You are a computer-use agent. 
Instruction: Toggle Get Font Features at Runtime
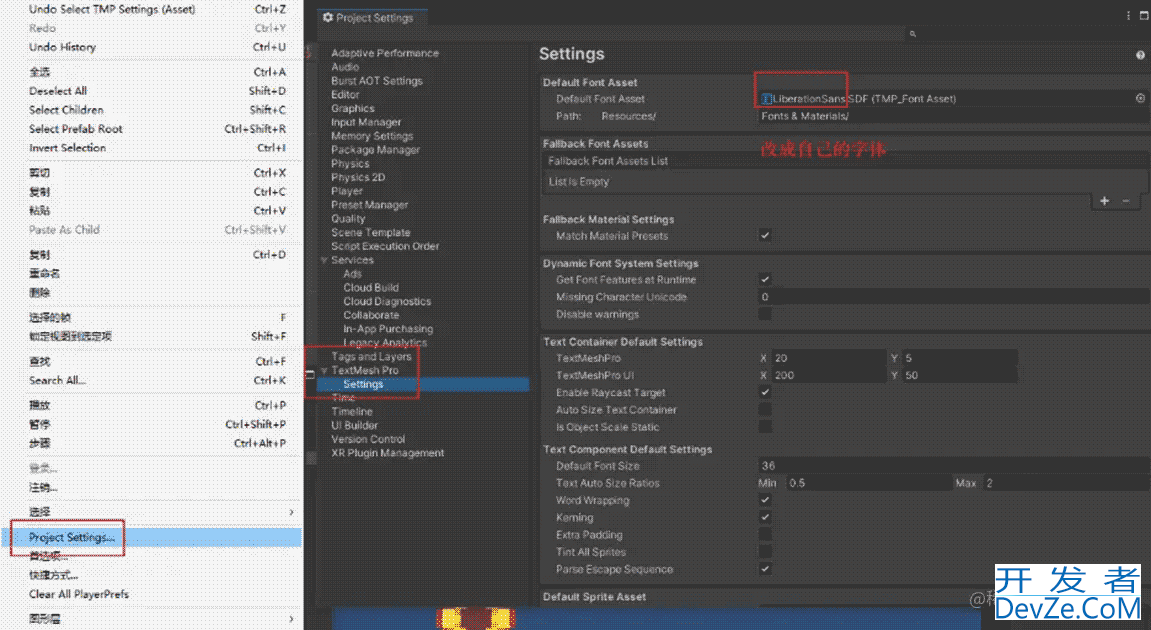[x=765, y=279]
